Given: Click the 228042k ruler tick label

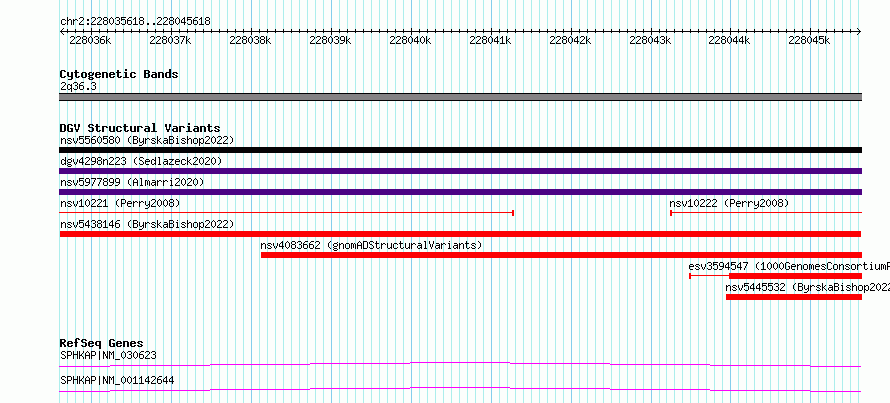Looking at the screenshot, I should 571,40.
